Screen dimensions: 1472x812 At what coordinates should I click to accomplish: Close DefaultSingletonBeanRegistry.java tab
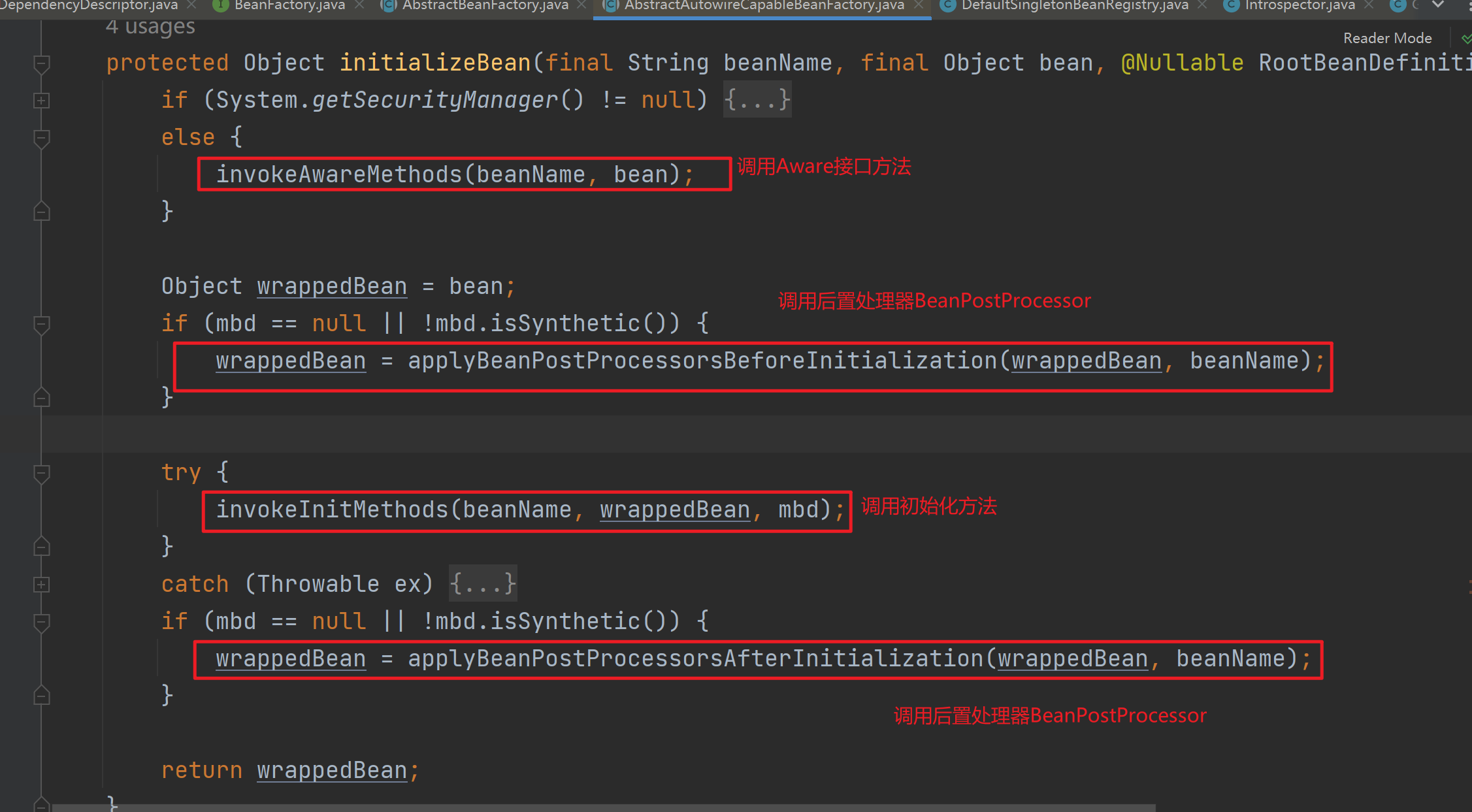(x=1202, y=5)
